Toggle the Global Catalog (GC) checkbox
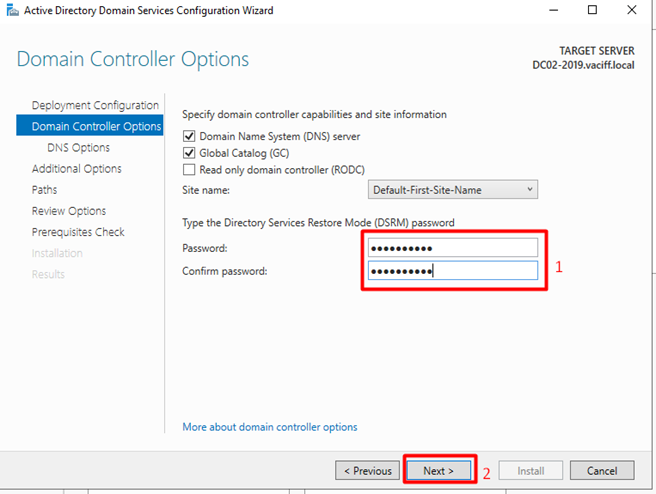The height and width of the screenshot is (494, 656). click(x=189, y=153)
